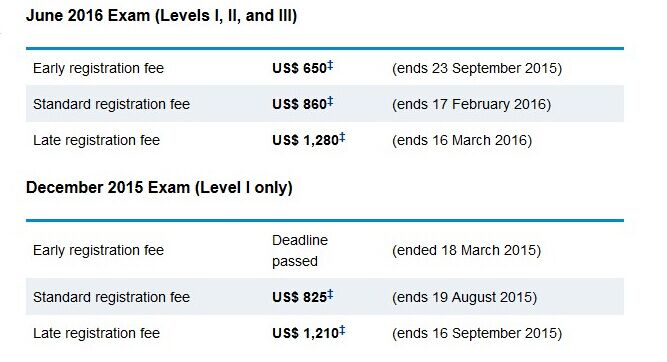This screenshot has width=667, height=362.
Task: Click the 'ends 16 March 2016' date
Action: click(x=462, y=140)
